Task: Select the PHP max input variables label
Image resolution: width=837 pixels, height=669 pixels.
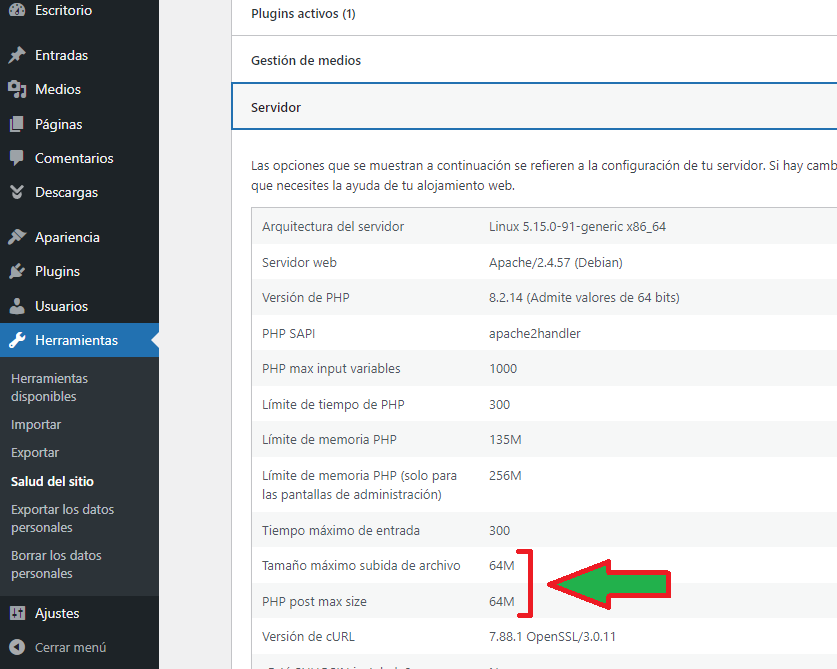Action: point(331,368)
